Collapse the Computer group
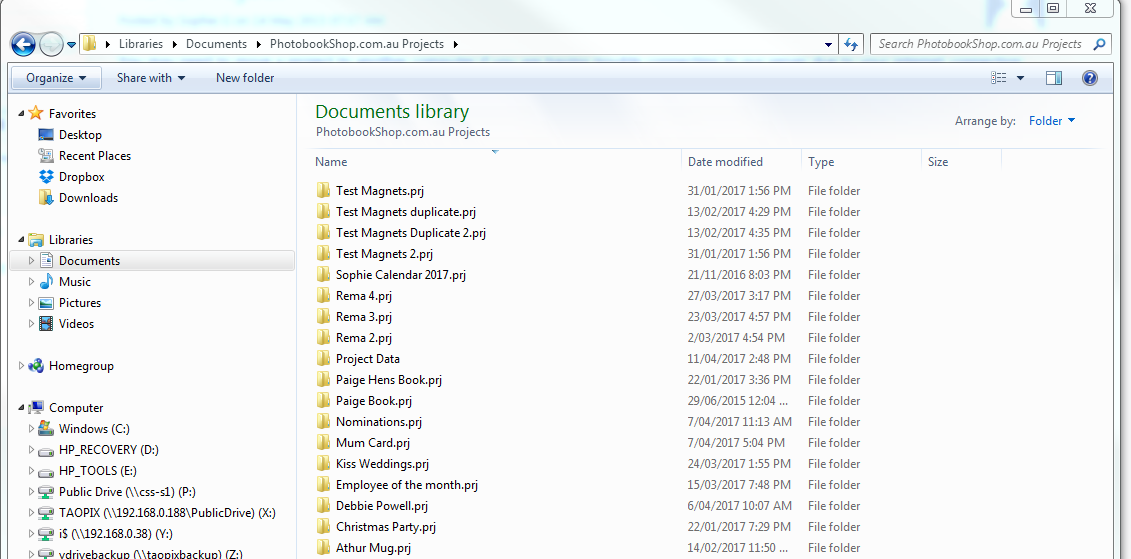This screenshot has width=1131, height=559. pyautogui.click(x=21, y=408)
